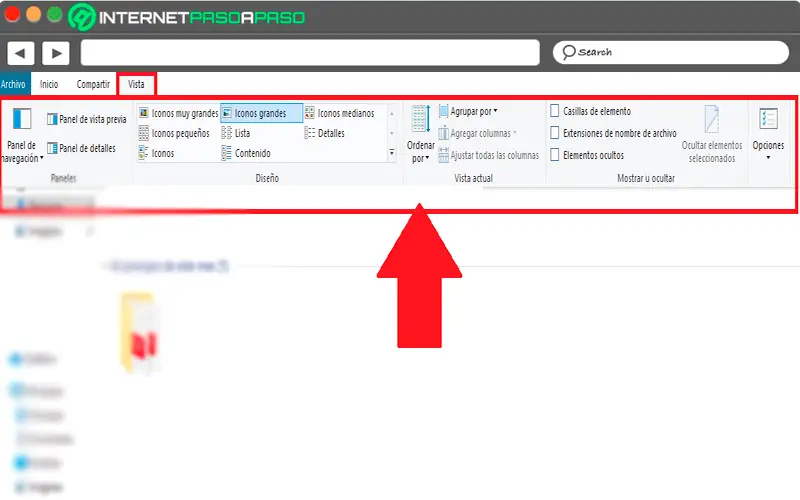Image resolution: width=800 pixels, height=500 pixels.
Task: Select Iconos grandes layout
Action: point(261,113)
